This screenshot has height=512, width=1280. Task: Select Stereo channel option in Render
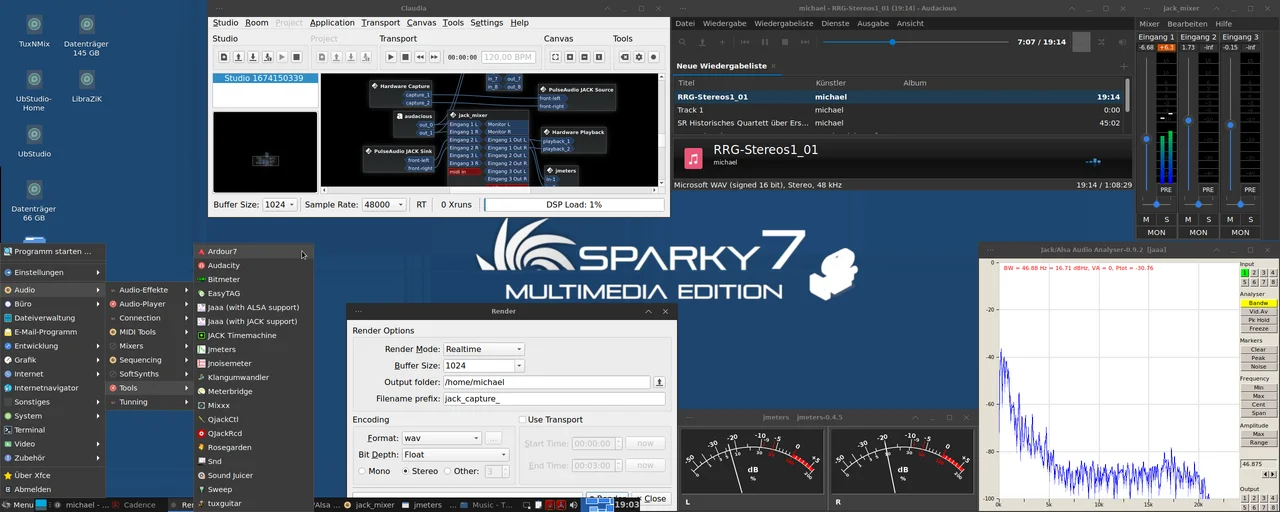pyautogui.click(x=420, y=471)
